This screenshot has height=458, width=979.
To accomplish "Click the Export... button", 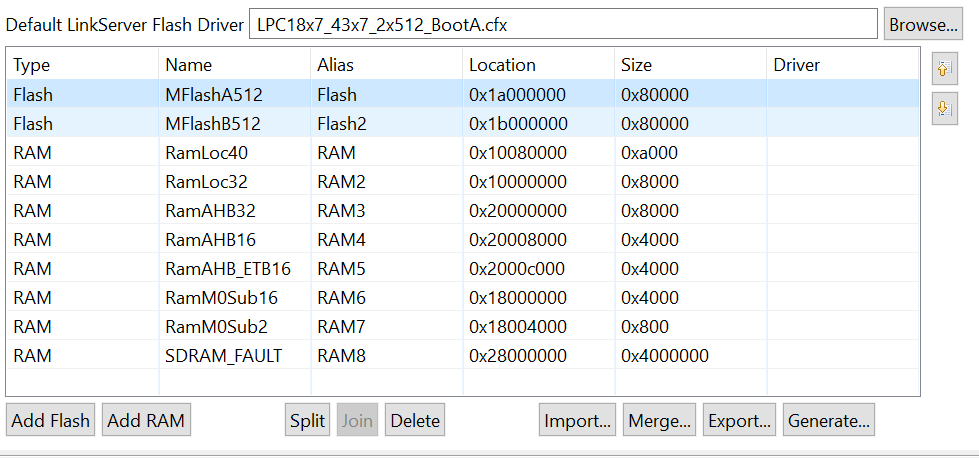I will 739,421.
